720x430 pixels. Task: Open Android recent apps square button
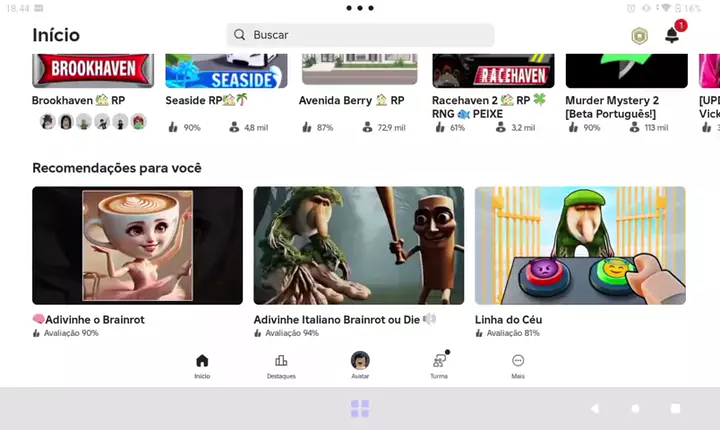(675, 408)
